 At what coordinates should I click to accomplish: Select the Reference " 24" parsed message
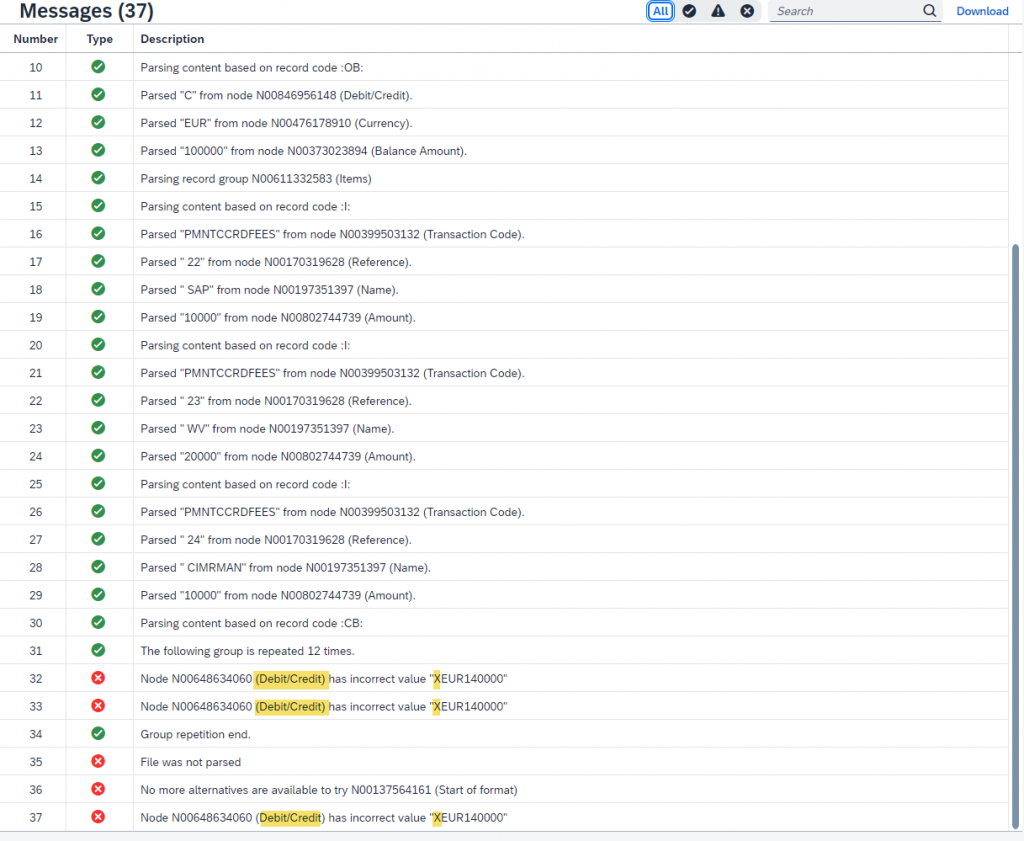[x=276, y=540]
